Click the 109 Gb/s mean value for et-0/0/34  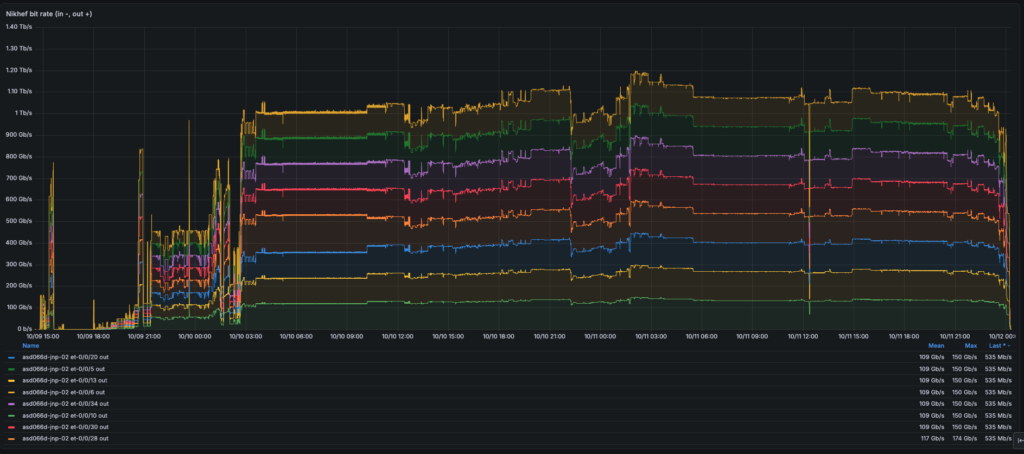pos(931,404)
